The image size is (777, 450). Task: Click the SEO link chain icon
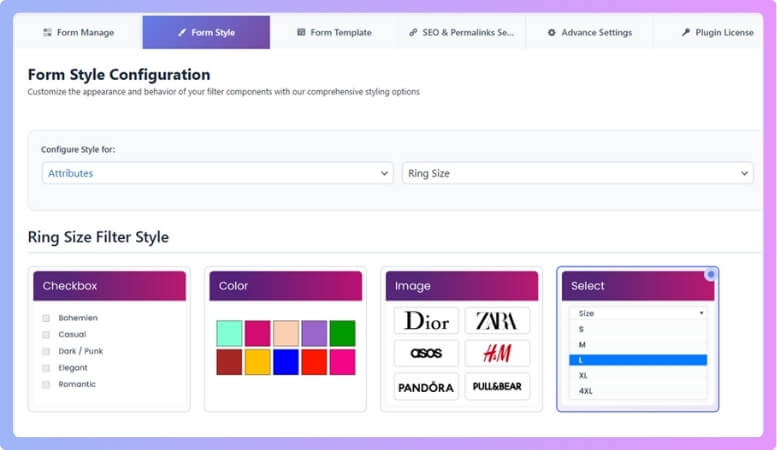(413, 32)
